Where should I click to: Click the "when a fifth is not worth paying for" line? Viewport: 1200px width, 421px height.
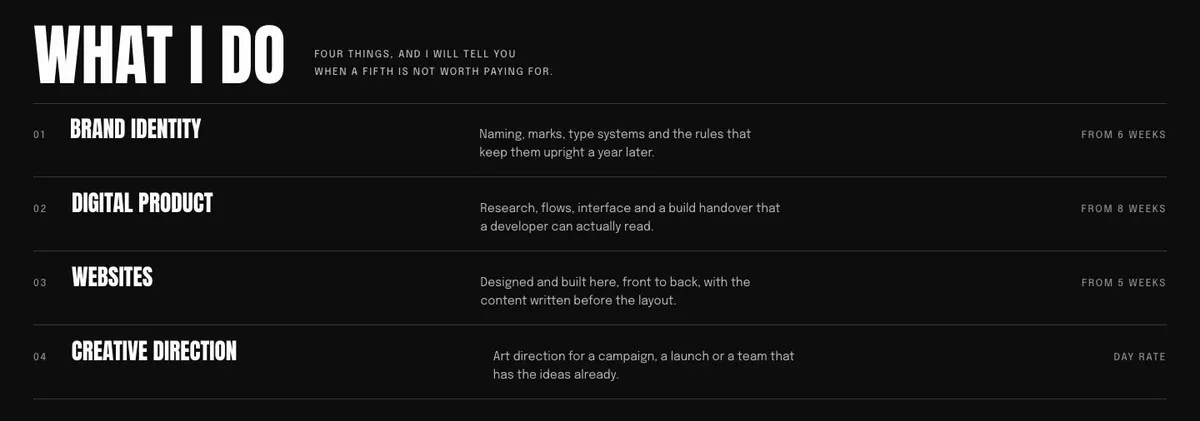click(433, 72)
